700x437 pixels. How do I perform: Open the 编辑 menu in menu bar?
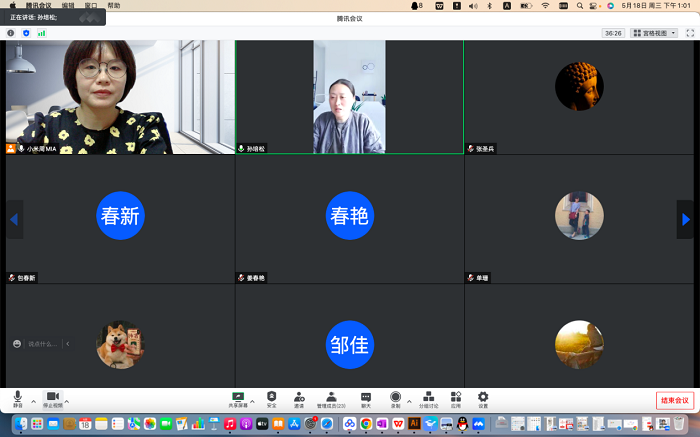68,5
